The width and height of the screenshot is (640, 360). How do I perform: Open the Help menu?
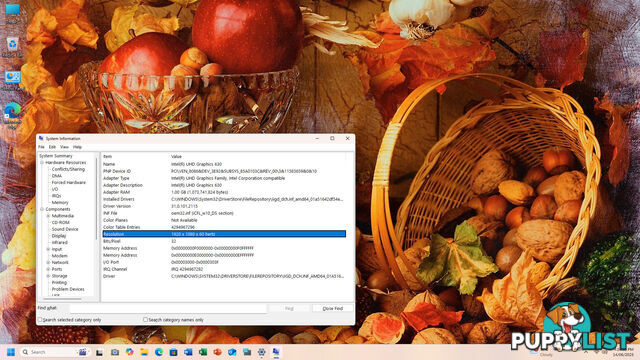[78, 147]
